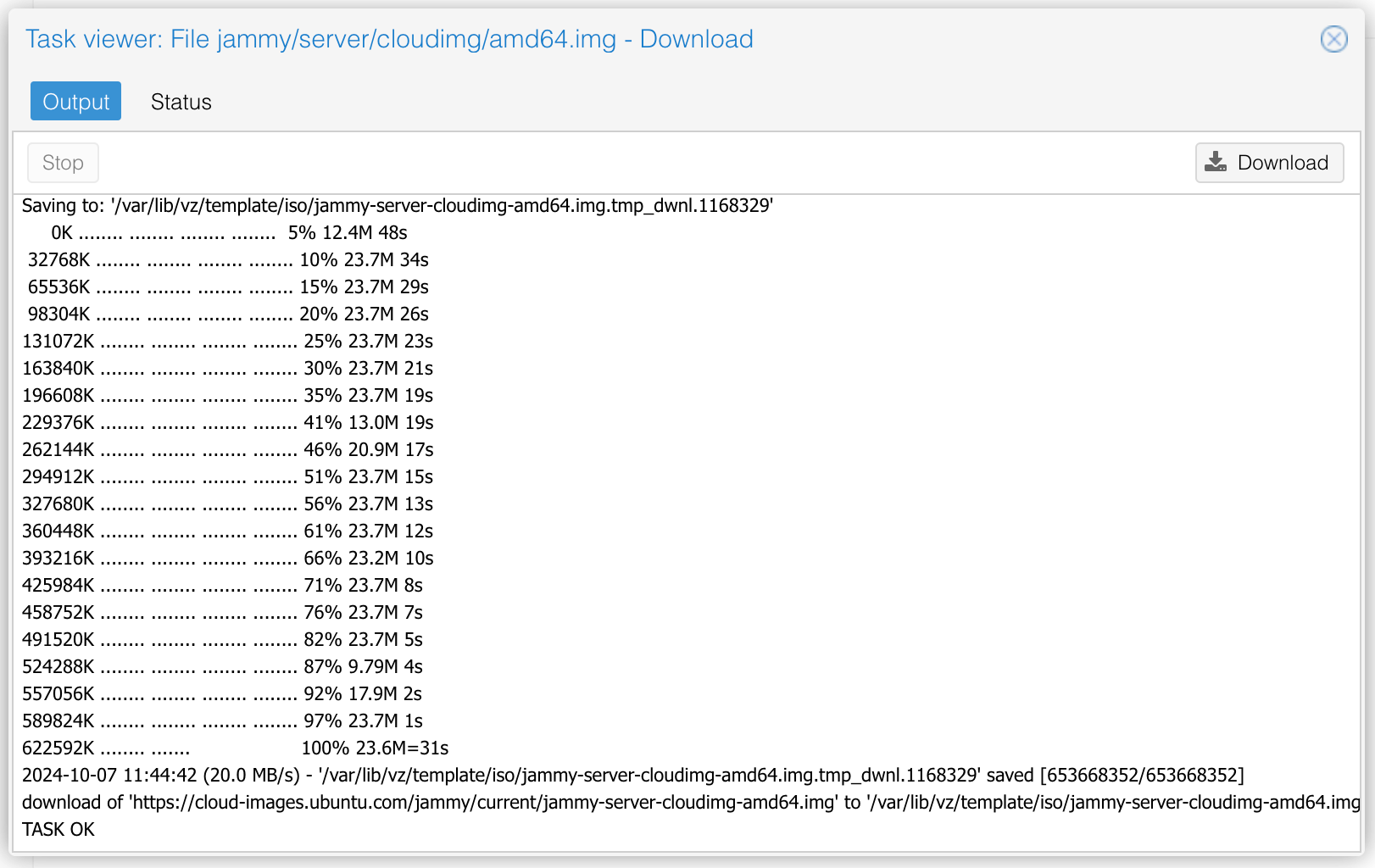Image resolution: width=1375 pixels, height=868 pixels.
Task: Click the 524288K 87% 9.79M line
Action: tap(222, 667)
